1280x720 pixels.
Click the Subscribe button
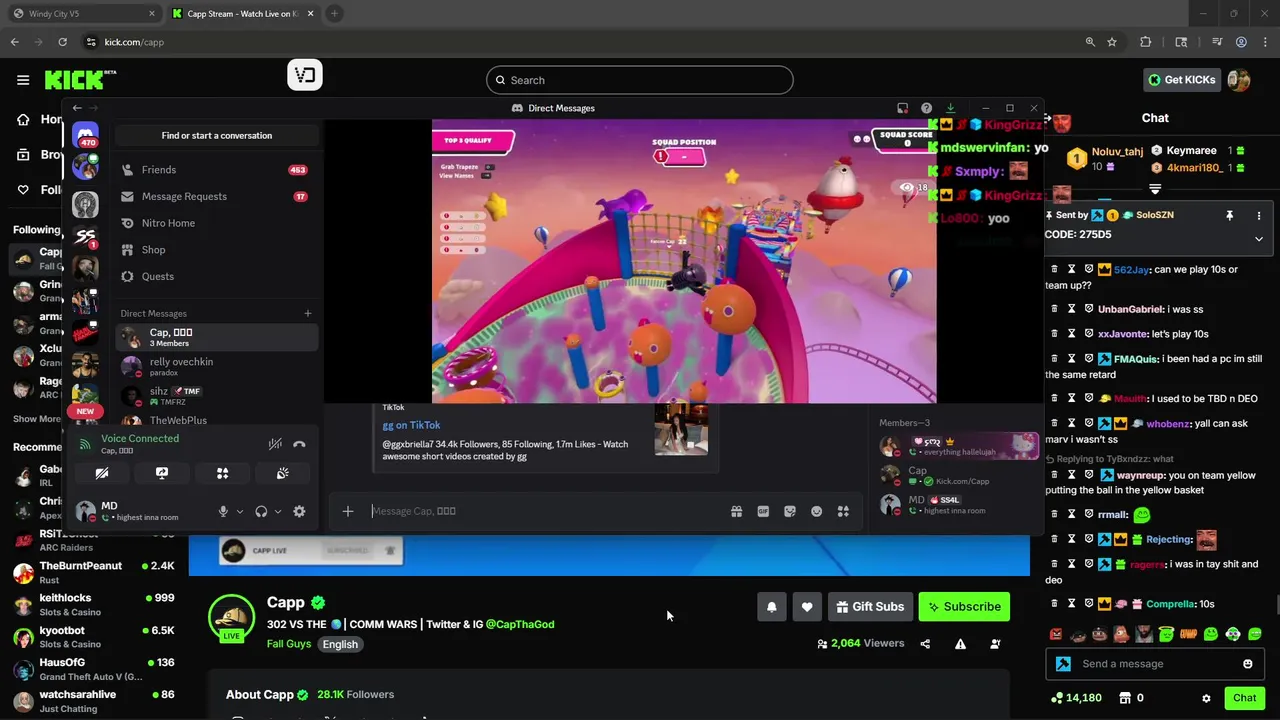pyautogui.click(x=964, y=606)
